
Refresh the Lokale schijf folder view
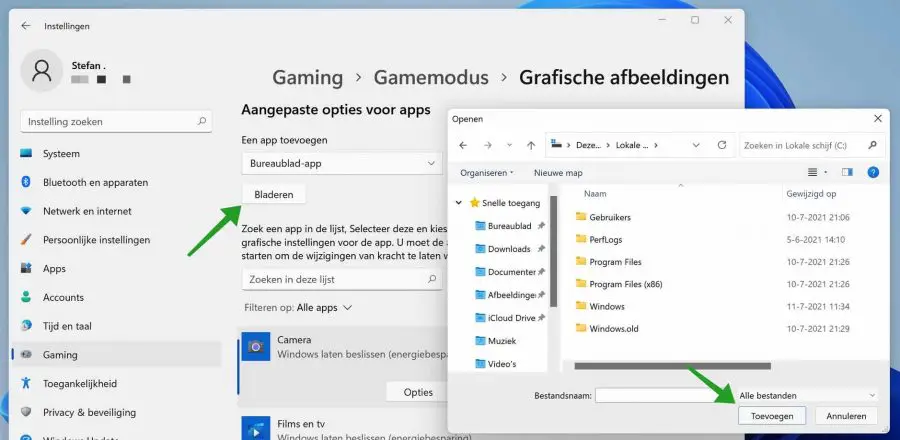tap(722, 146)
